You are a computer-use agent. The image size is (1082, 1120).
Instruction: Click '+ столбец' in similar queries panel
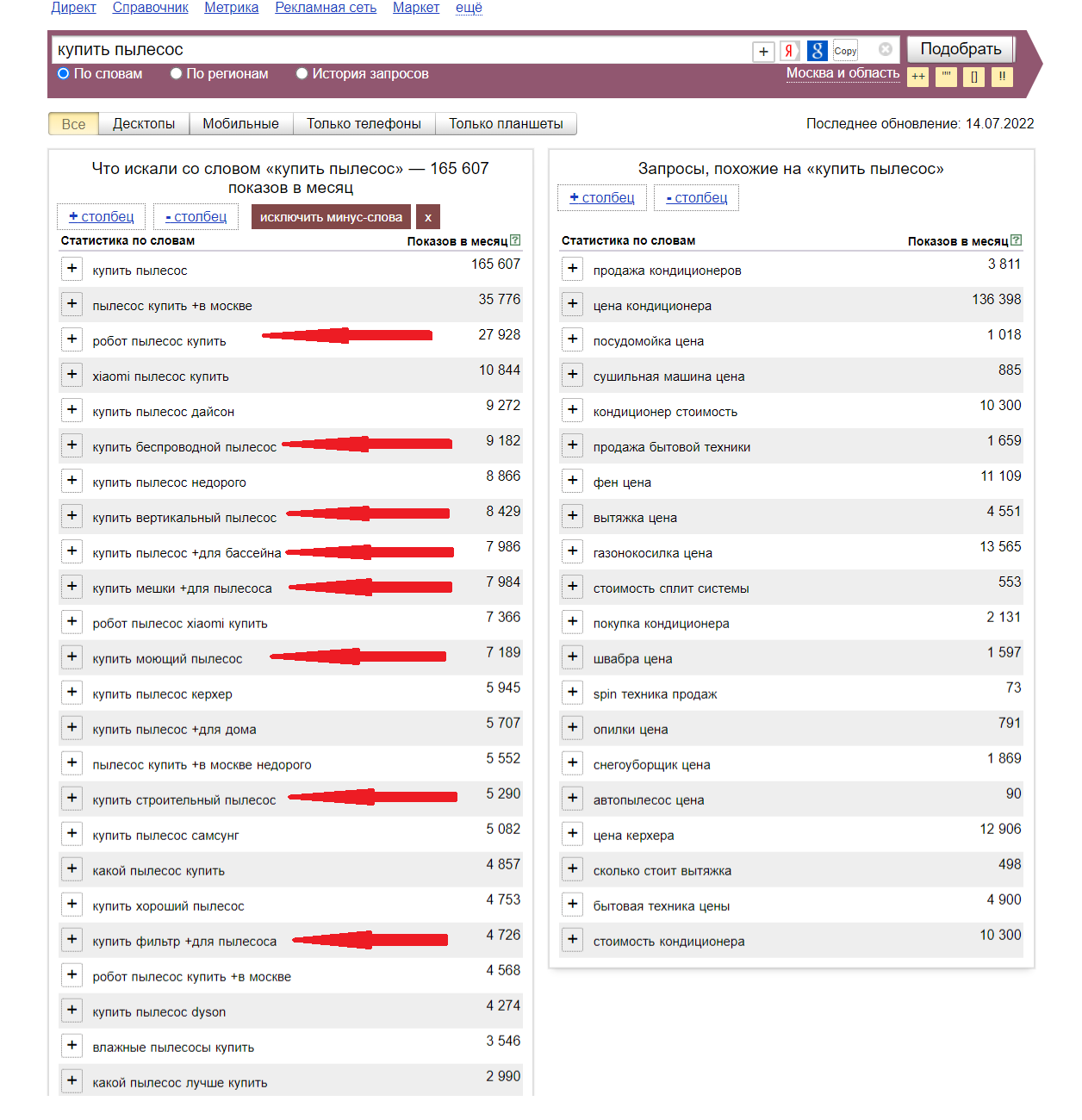click(x=602, y=198)
